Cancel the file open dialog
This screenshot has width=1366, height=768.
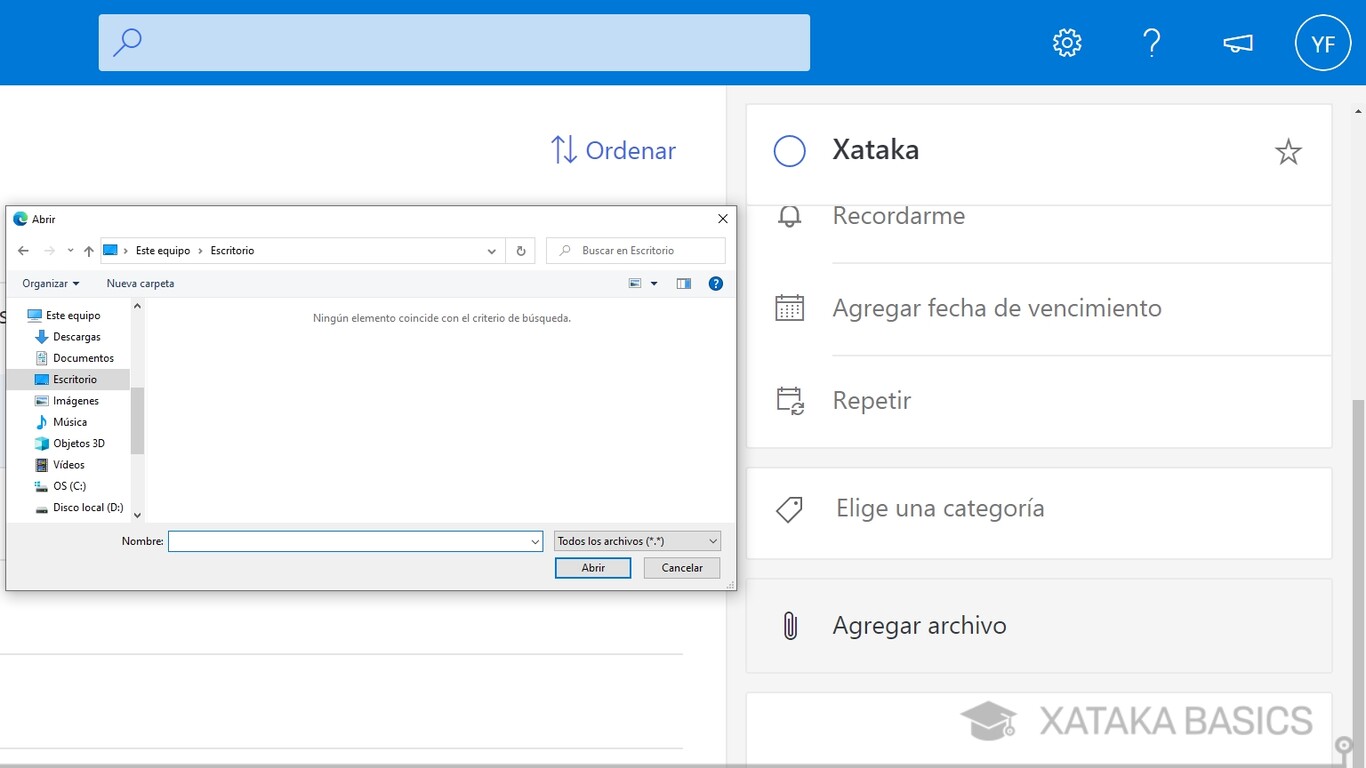(681, 567)
